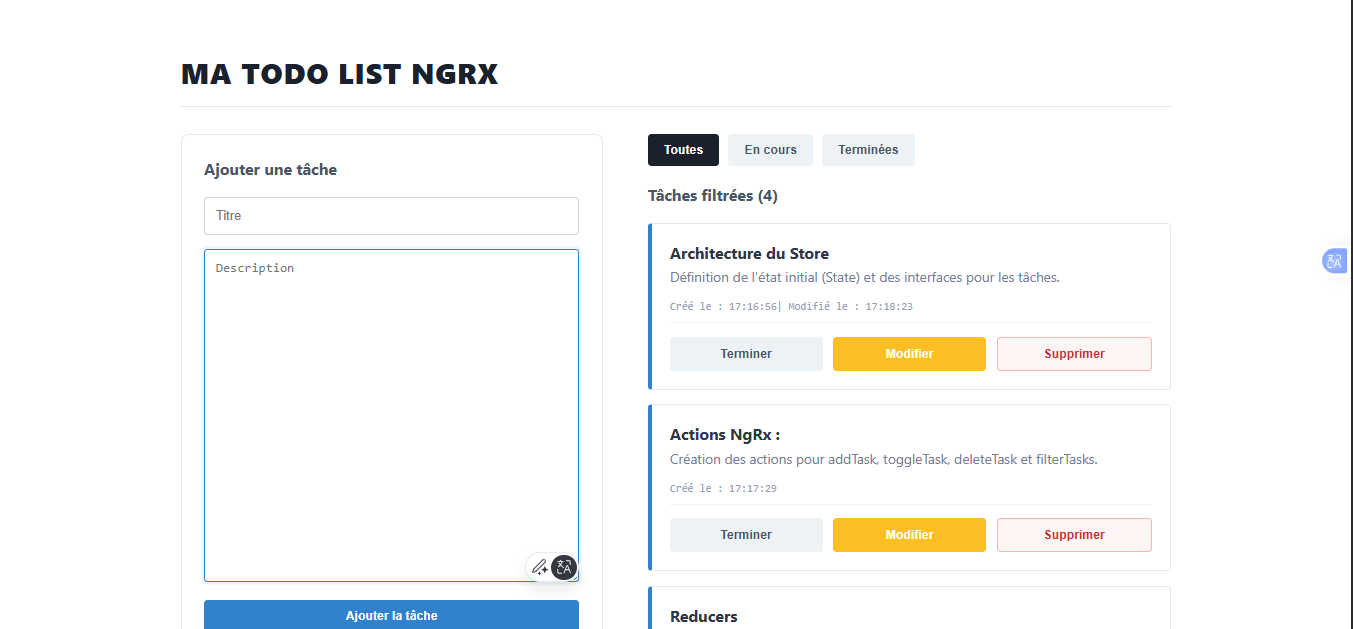This screenshot has height=629, width=1353.
Task: Terminer the Actions NgRx task
Action: (x=746, y=535)
